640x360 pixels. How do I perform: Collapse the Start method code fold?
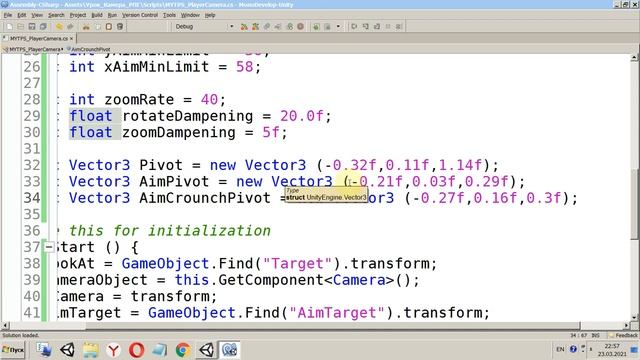[49, 247]
